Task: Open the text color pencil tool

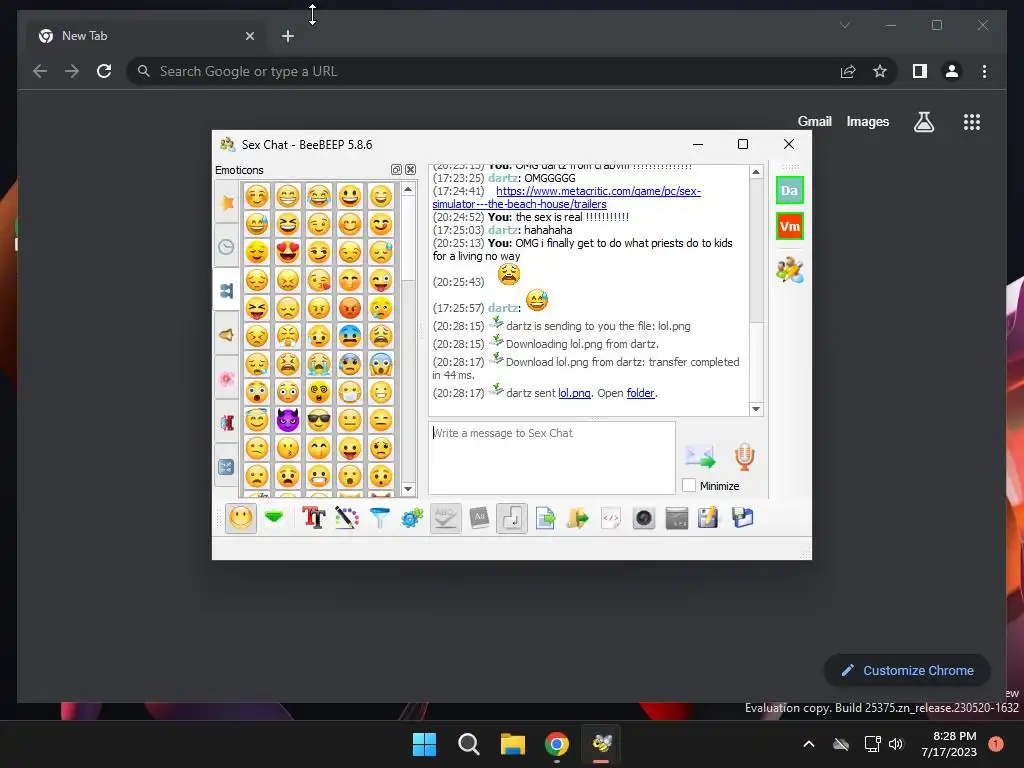Action: (347, 519)
